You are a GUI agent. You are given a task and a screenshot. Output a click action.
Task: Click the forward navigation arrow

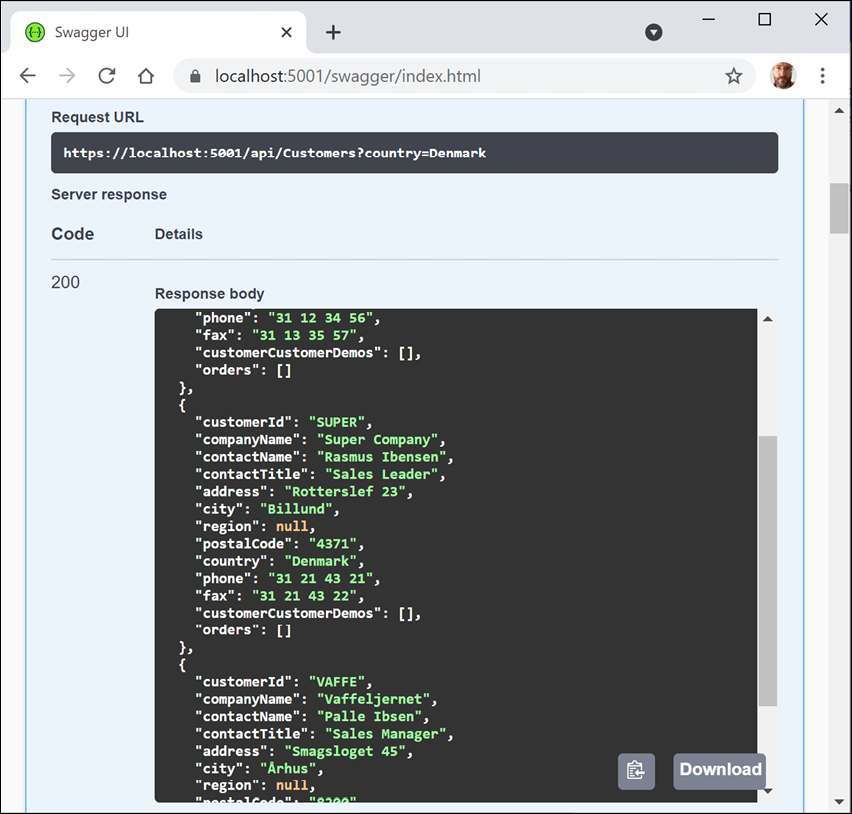click(67, 76)
